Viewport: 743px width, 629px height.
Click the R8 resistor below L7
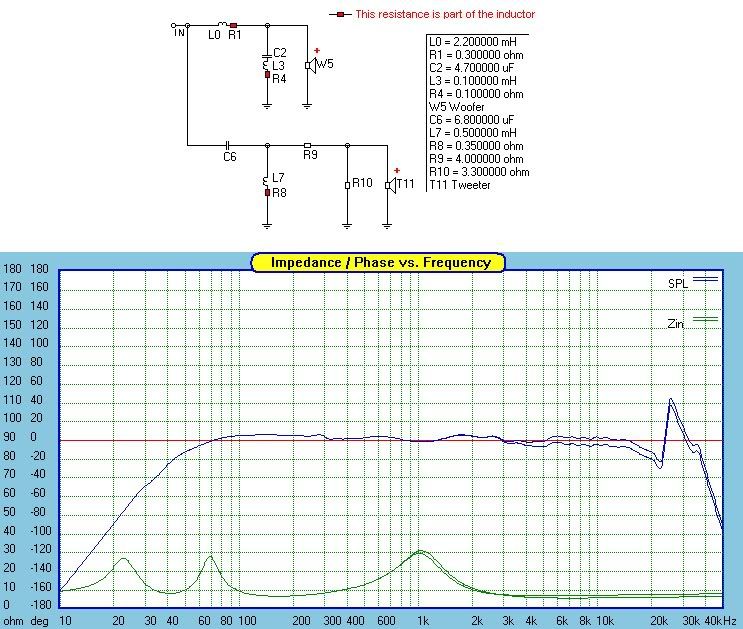coord(267,191)
